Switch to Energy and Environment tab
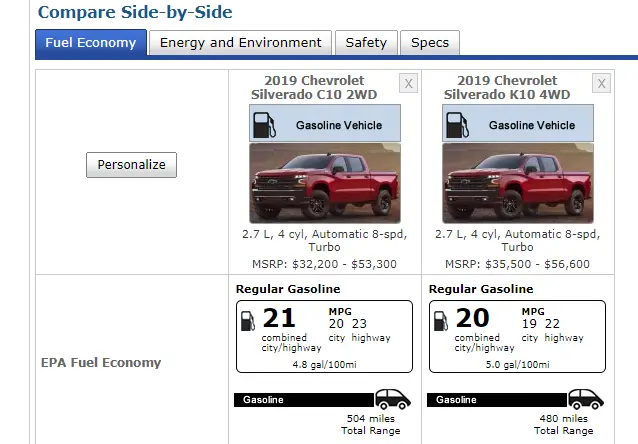 [240, 43]
